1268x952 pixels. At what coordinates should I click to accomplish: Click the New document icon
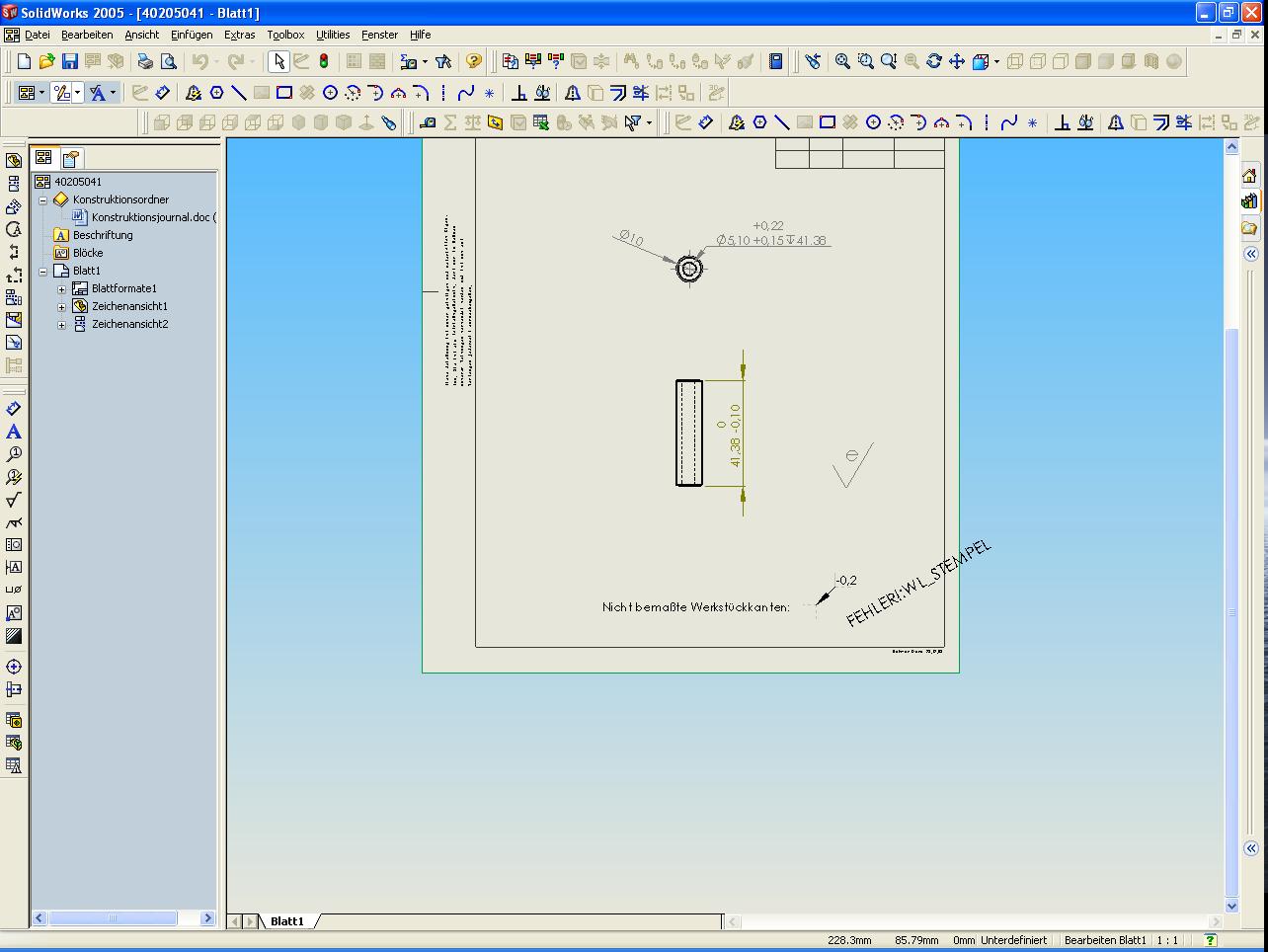24,61
